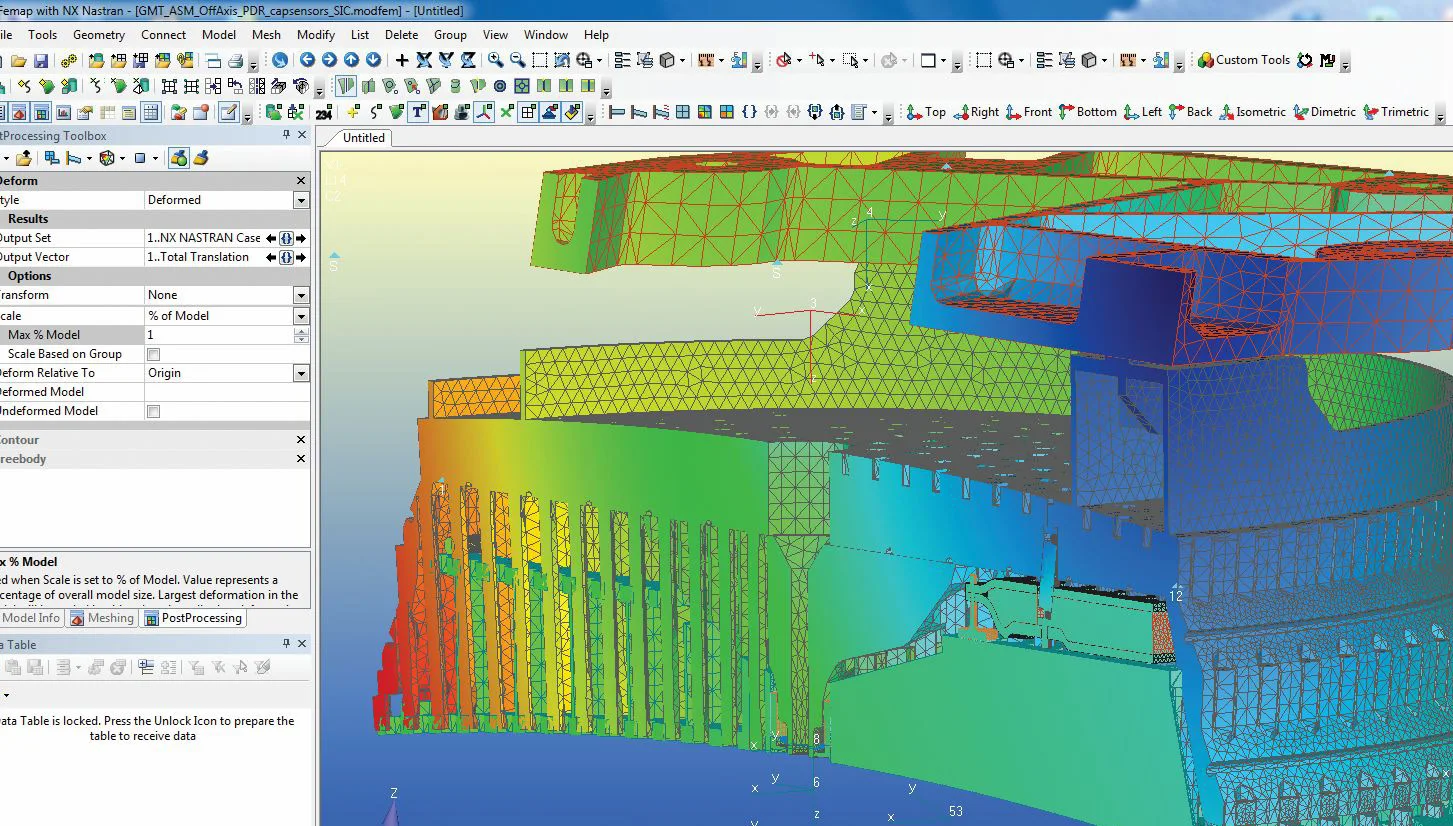
Task: Switch to the Trimetric view
Action: (x=1396, y=112)
